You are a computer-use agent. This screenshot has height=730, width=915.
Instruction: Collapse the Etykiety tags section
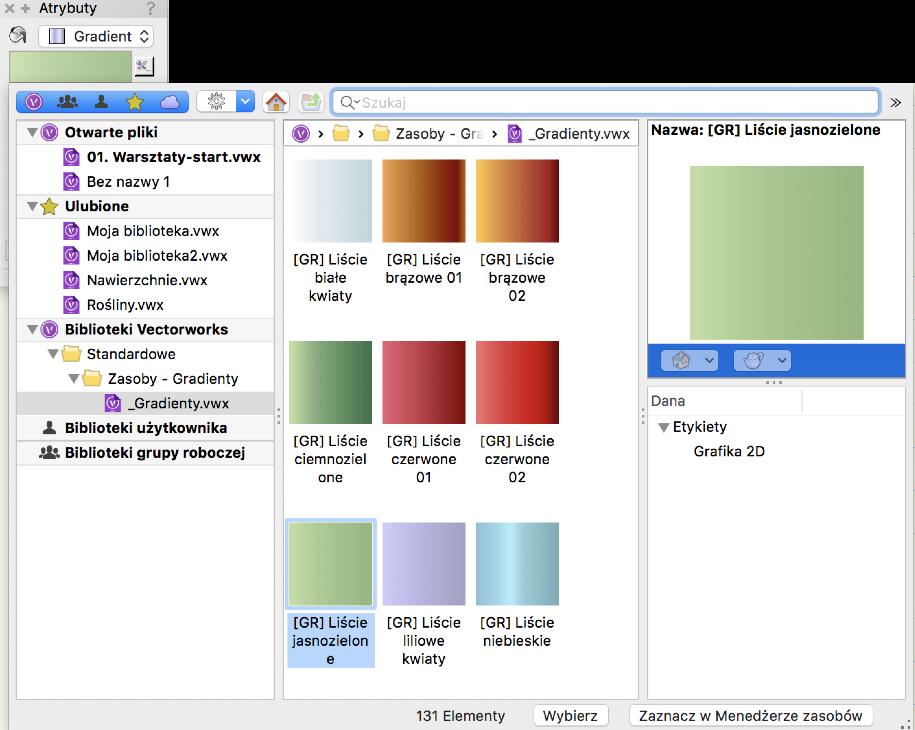[x=663, y=427]
